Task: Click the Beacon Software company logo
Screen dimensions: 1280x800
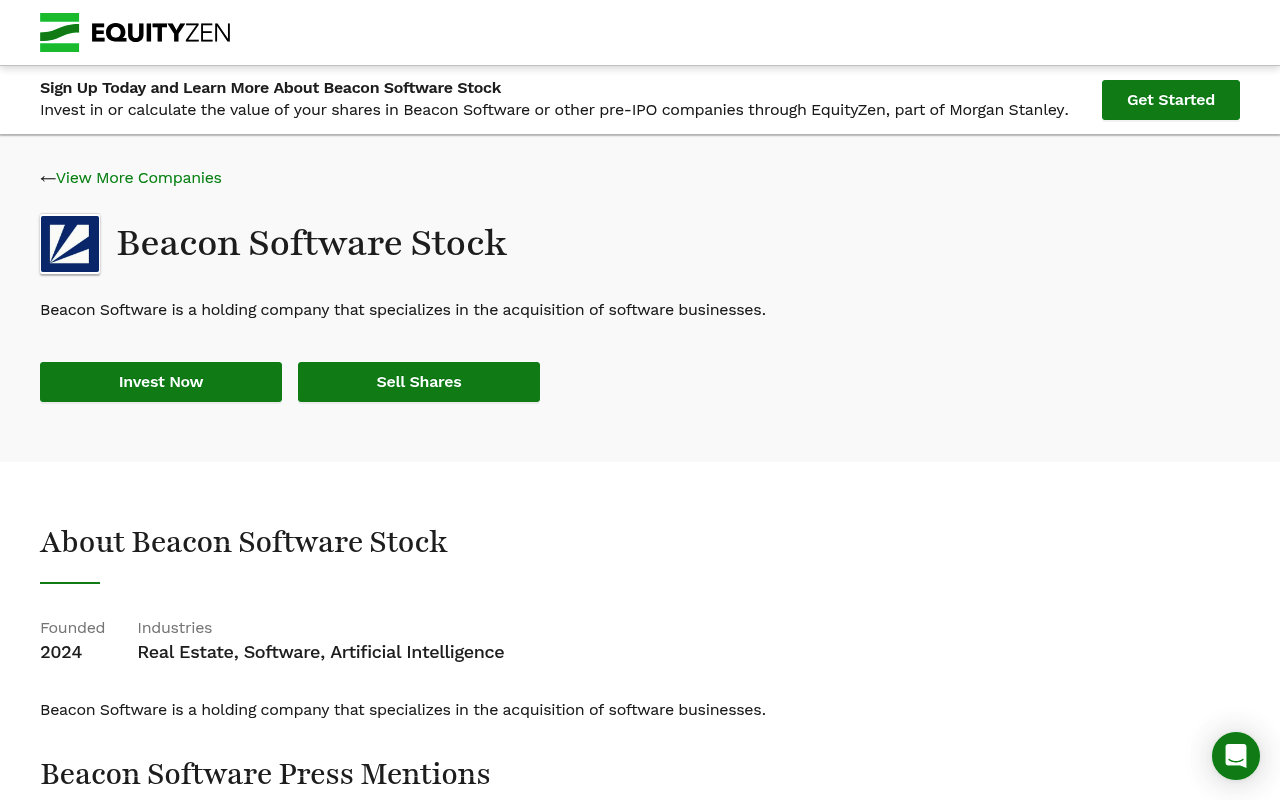Action: (x=70, y=244)
